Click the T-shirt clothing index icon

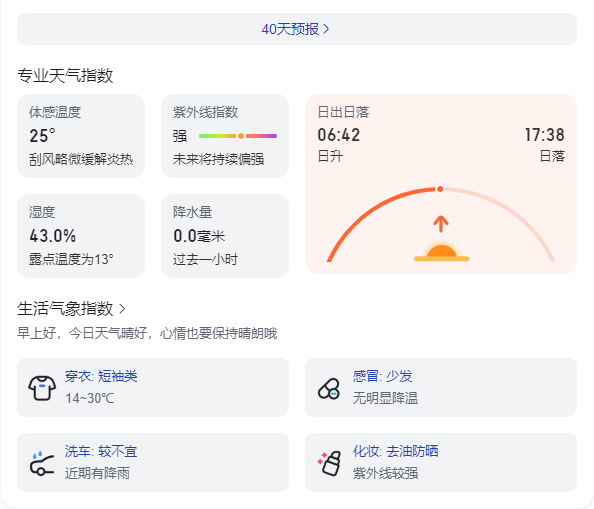[42, 388]
